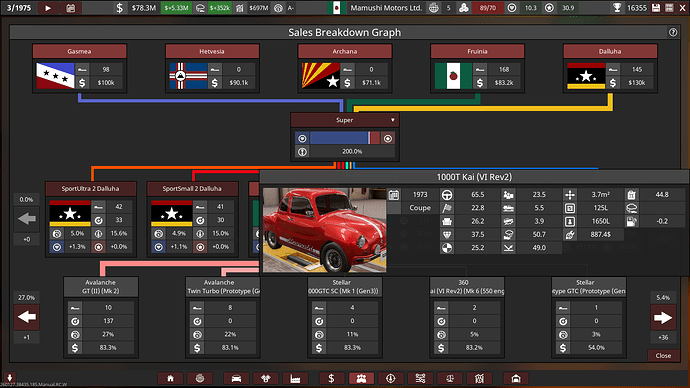Image resolution: width=690 pixels, height=388 pixels.
Task: Click the second save icon beside the floppy disk
Action: coord(669,8)
